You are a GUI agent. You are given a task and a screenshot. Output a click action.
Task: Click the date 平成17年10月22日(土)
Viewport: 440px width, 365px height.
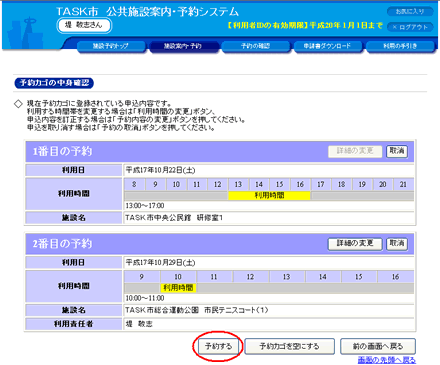[160, 170]
